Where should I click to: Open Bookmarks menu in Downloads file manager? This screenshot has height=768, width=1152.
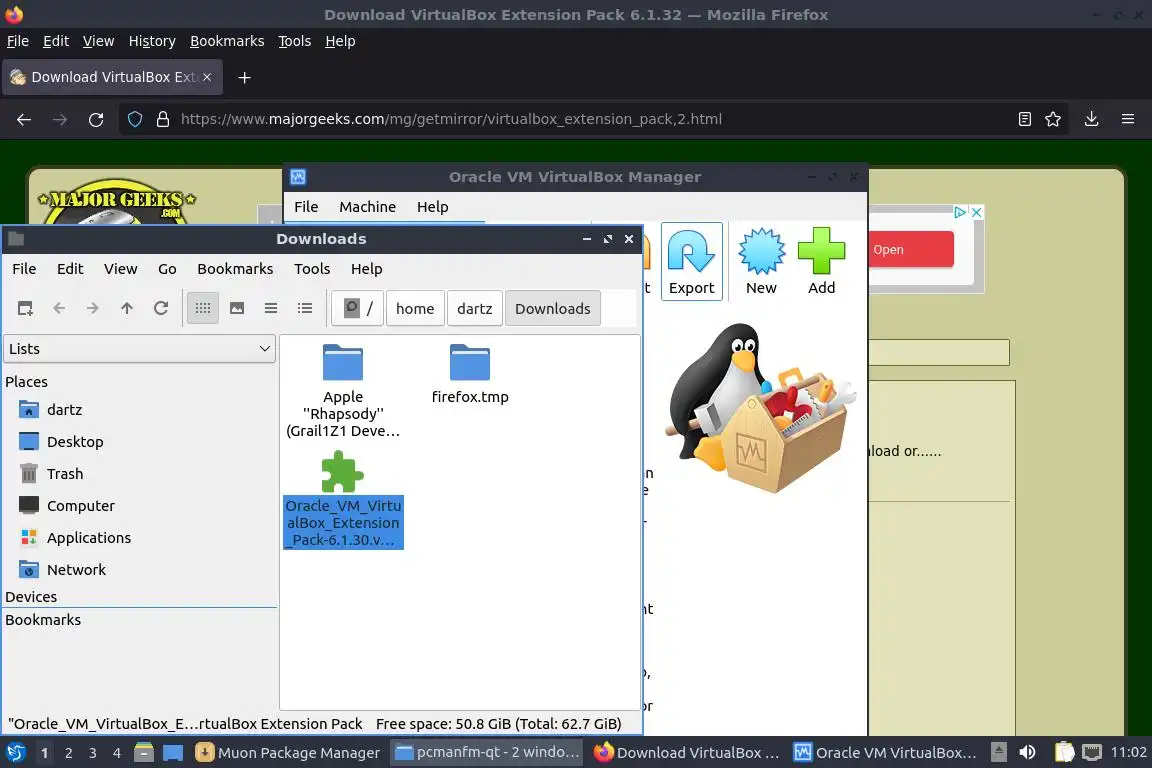pos(235,269)
